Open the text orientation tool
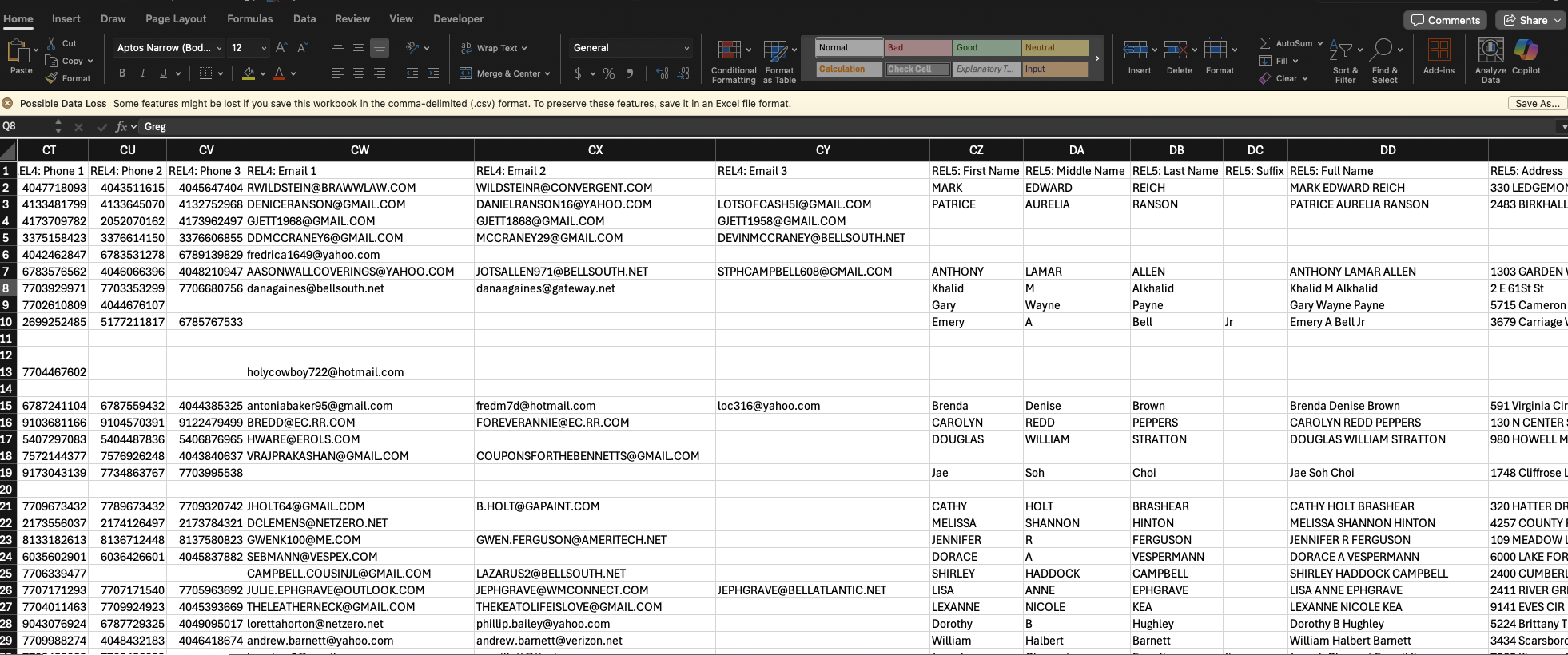This screenshot has width=1568, height=655. [x=412, y=48]
